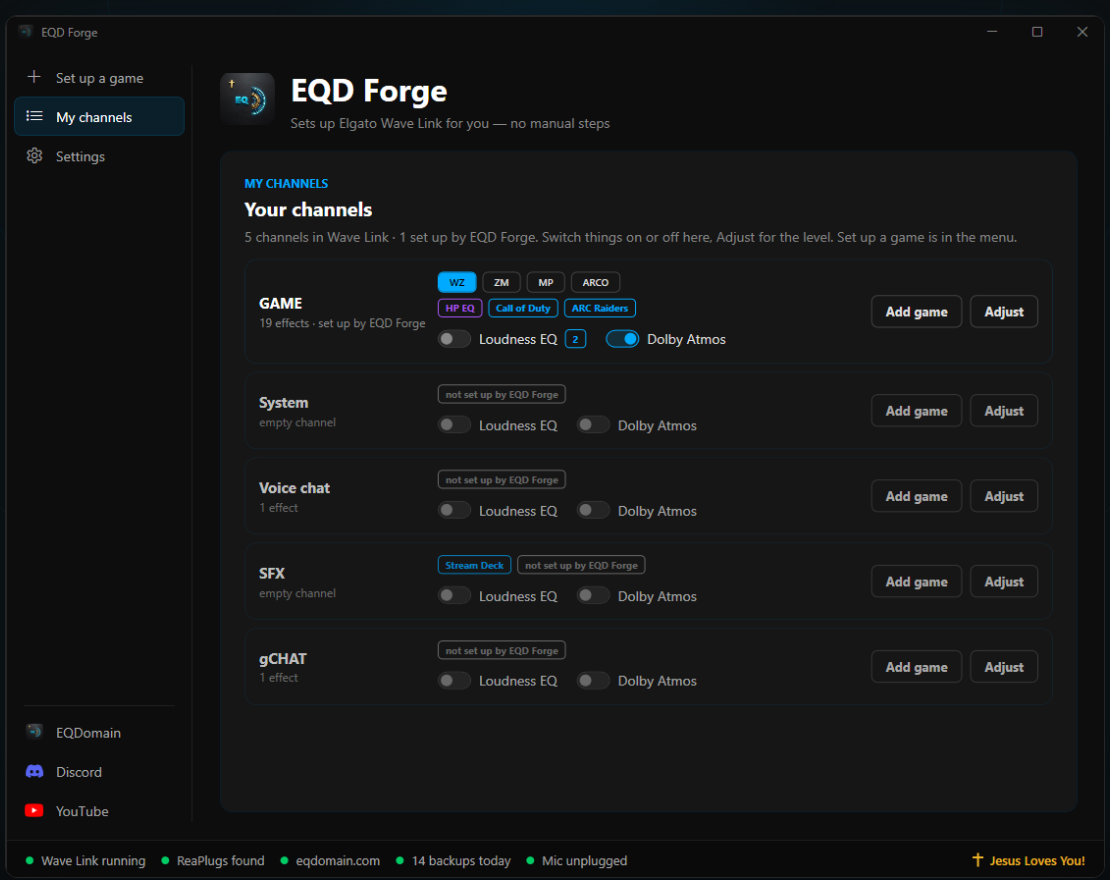Switch on Loudness EQ for SFX channel
Screen dimensions: 1110x880
point(454,595)
